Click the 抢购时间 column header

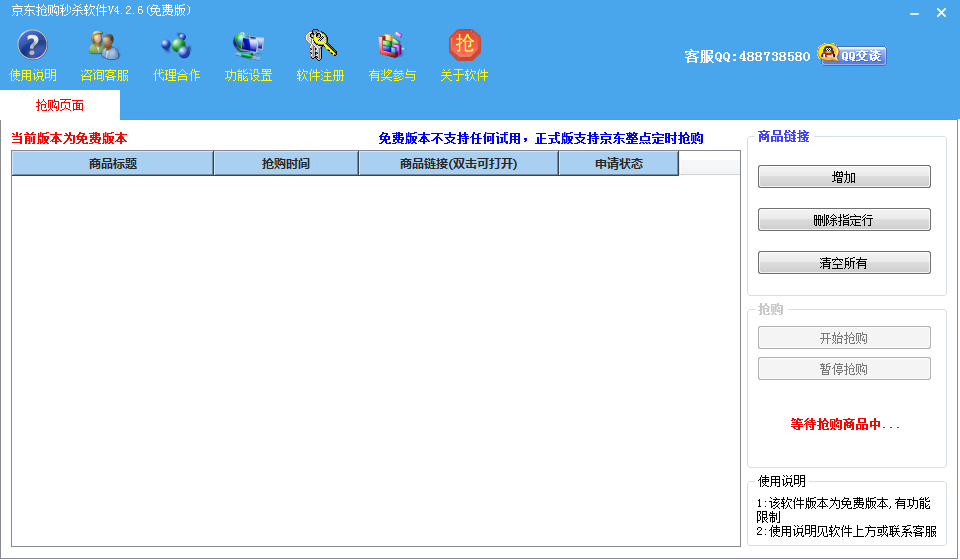click(286, 164)
